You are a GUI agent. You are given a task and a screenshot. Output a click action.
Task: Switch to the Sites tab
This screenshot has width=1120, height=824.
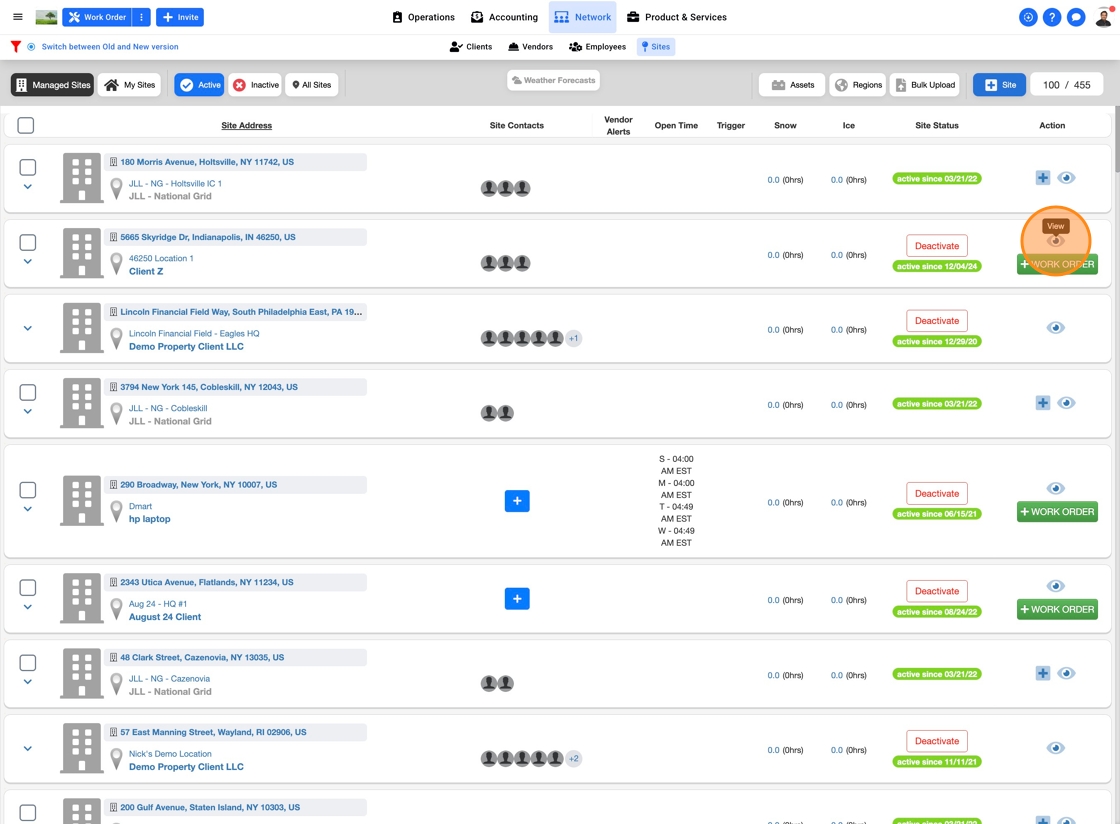656,46
